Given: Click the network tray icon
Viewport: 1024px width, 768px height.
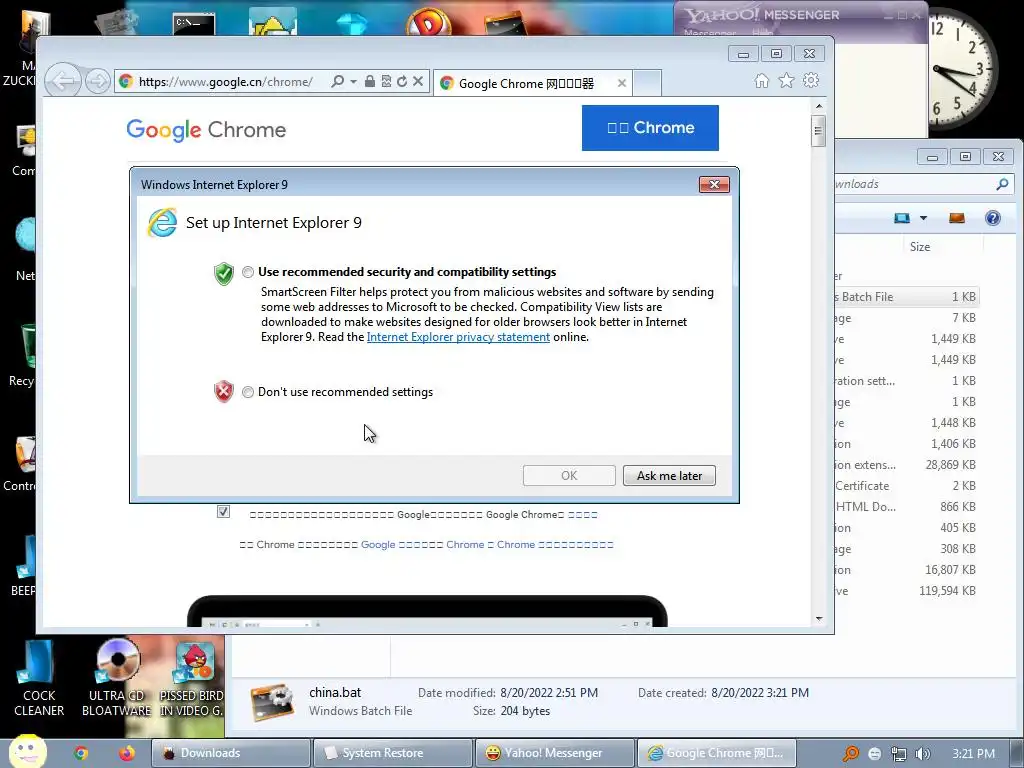Looking at the screenshot, I should (x=899, y=754).
